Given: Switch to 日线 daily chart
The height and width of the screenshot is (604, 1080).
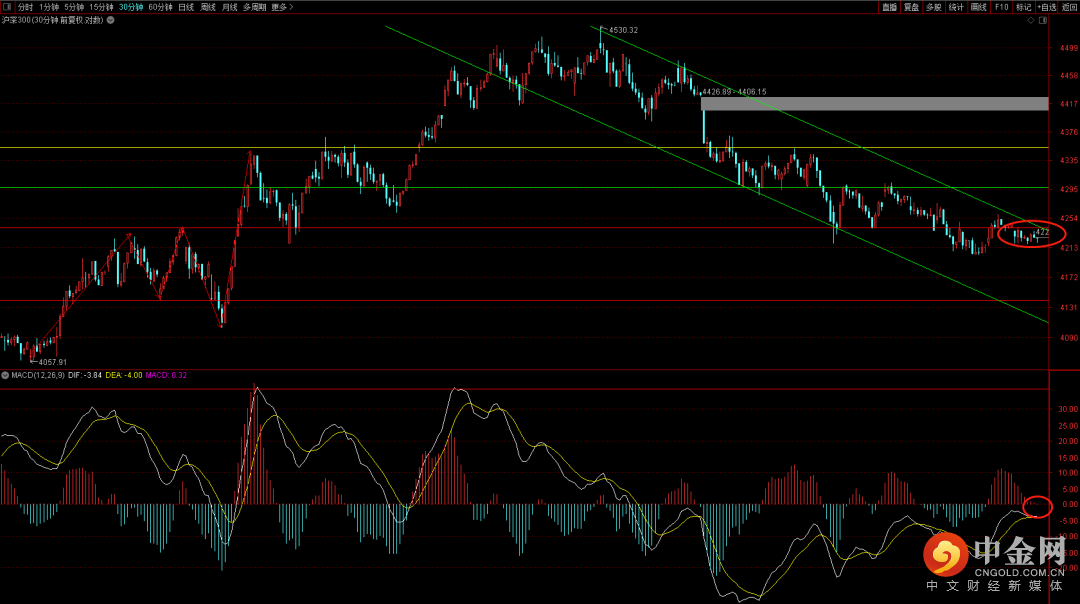Looking at the screenshot, I should 186,7.
